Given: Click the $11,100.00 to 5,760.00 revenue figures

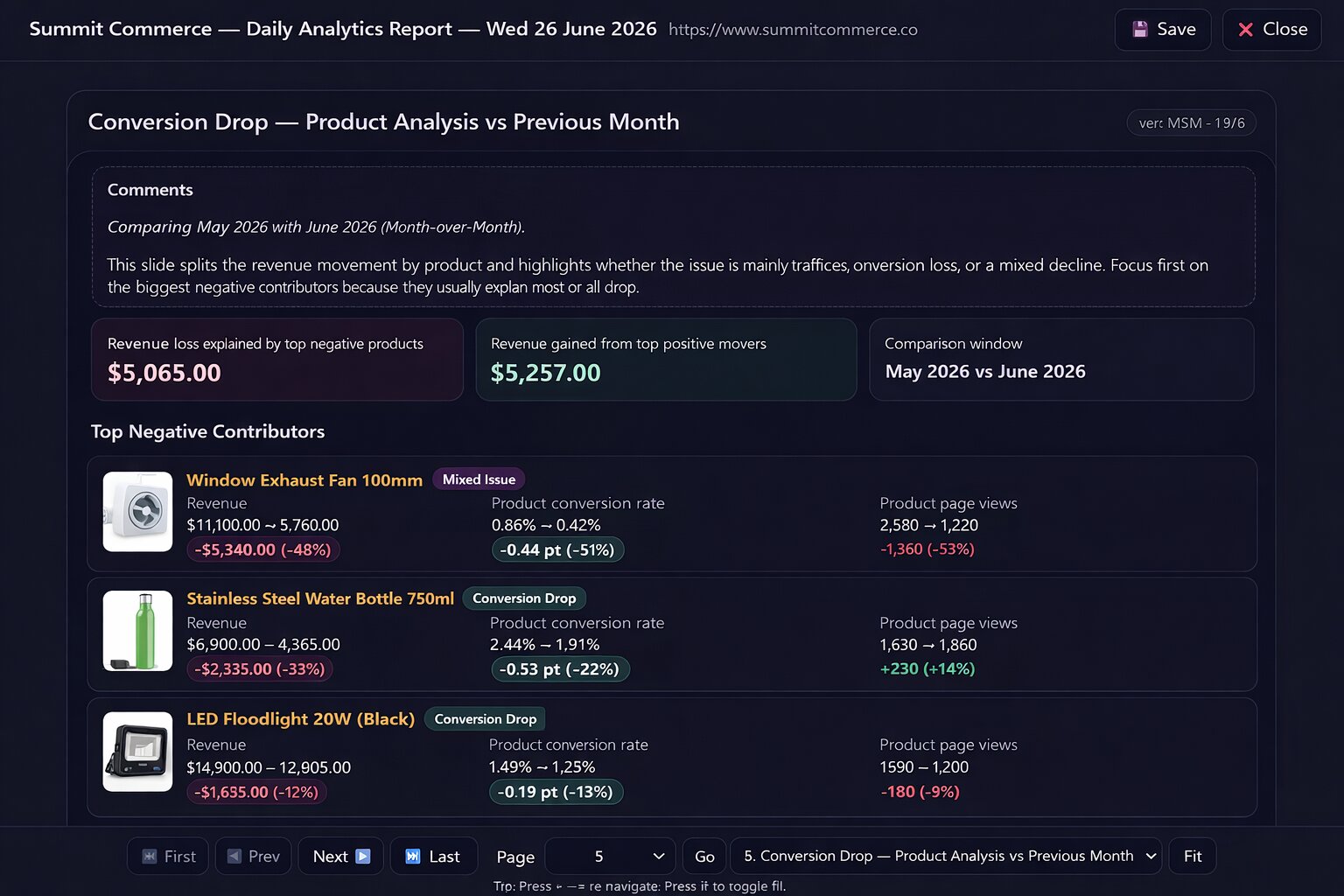Looking at the screenshot, I should pyautogui.click(x=262, y=526).
